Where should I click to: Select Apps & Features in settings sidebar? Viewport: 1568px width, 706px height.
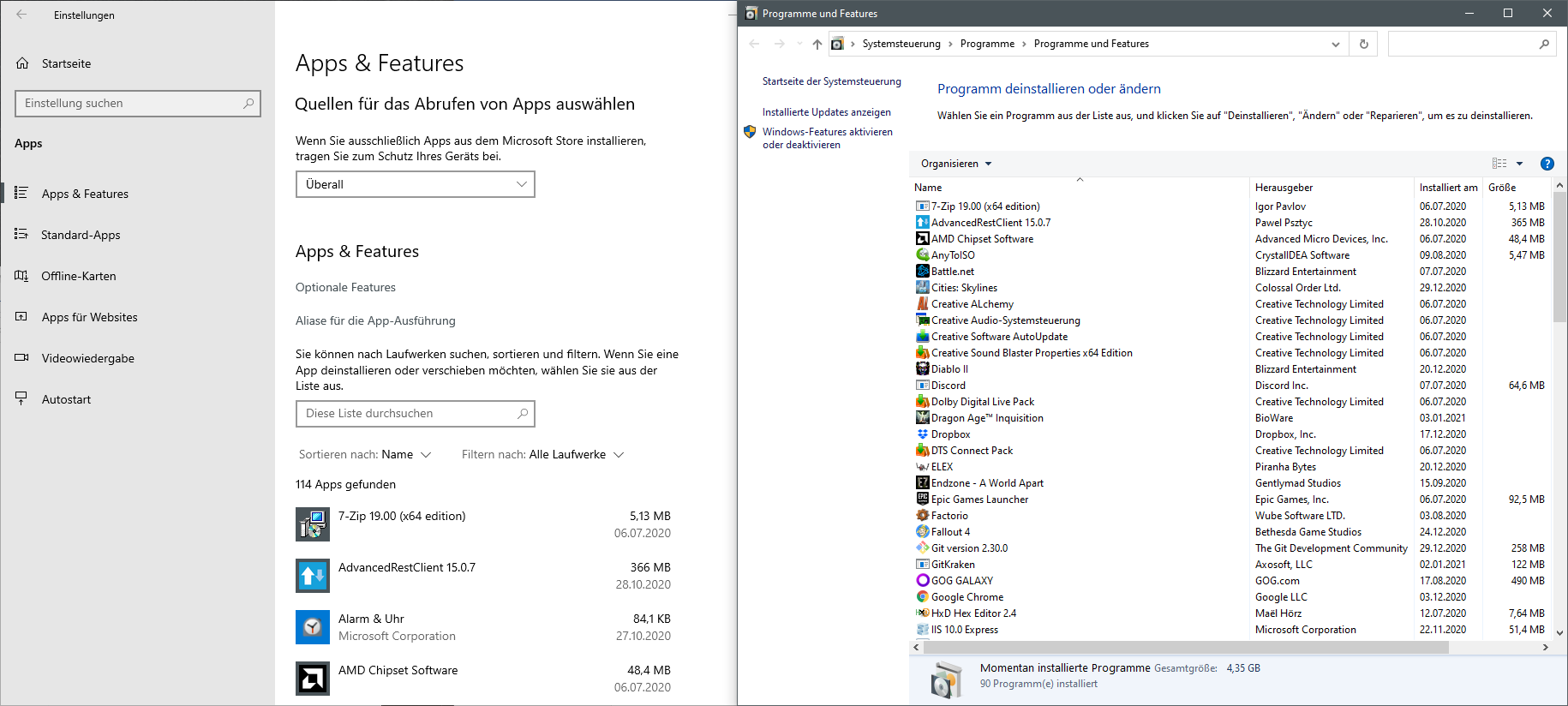(x=85, y=194)
